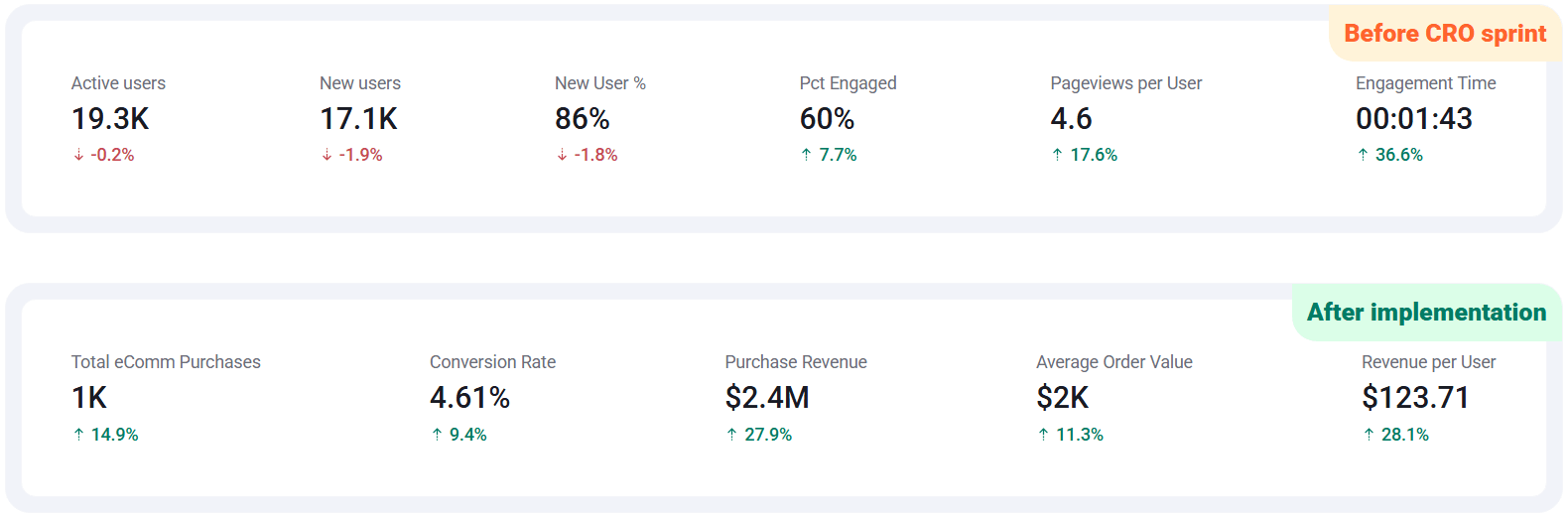
Task: Select the Active users label
Action: [x=118, y=83]
